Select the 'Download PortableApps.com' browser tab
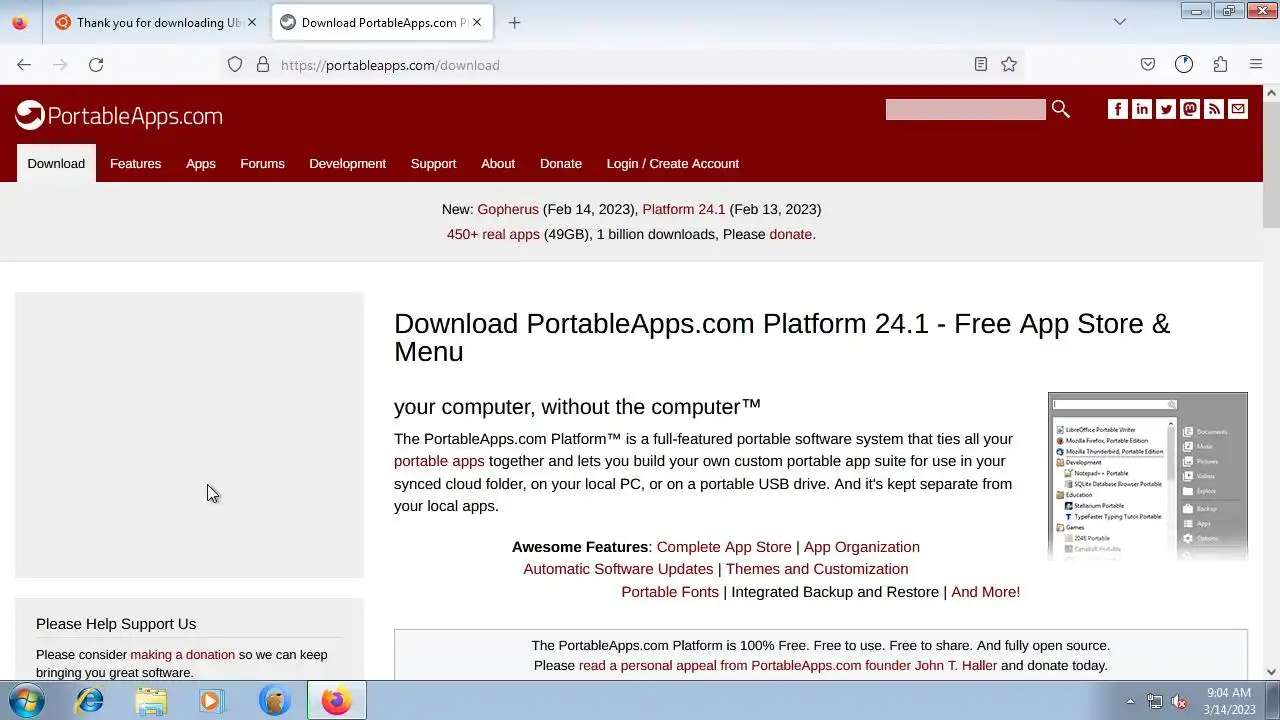1280x720 pixels. [x=380, y=22]
